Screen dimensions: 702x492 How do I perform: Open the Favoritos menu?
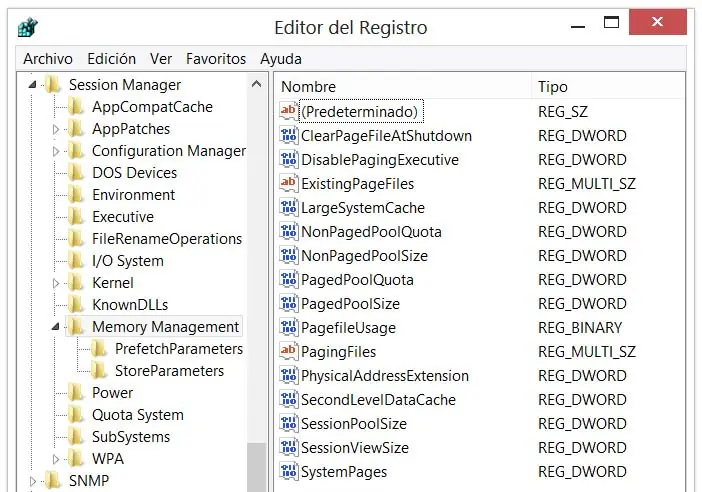[216, 59]
